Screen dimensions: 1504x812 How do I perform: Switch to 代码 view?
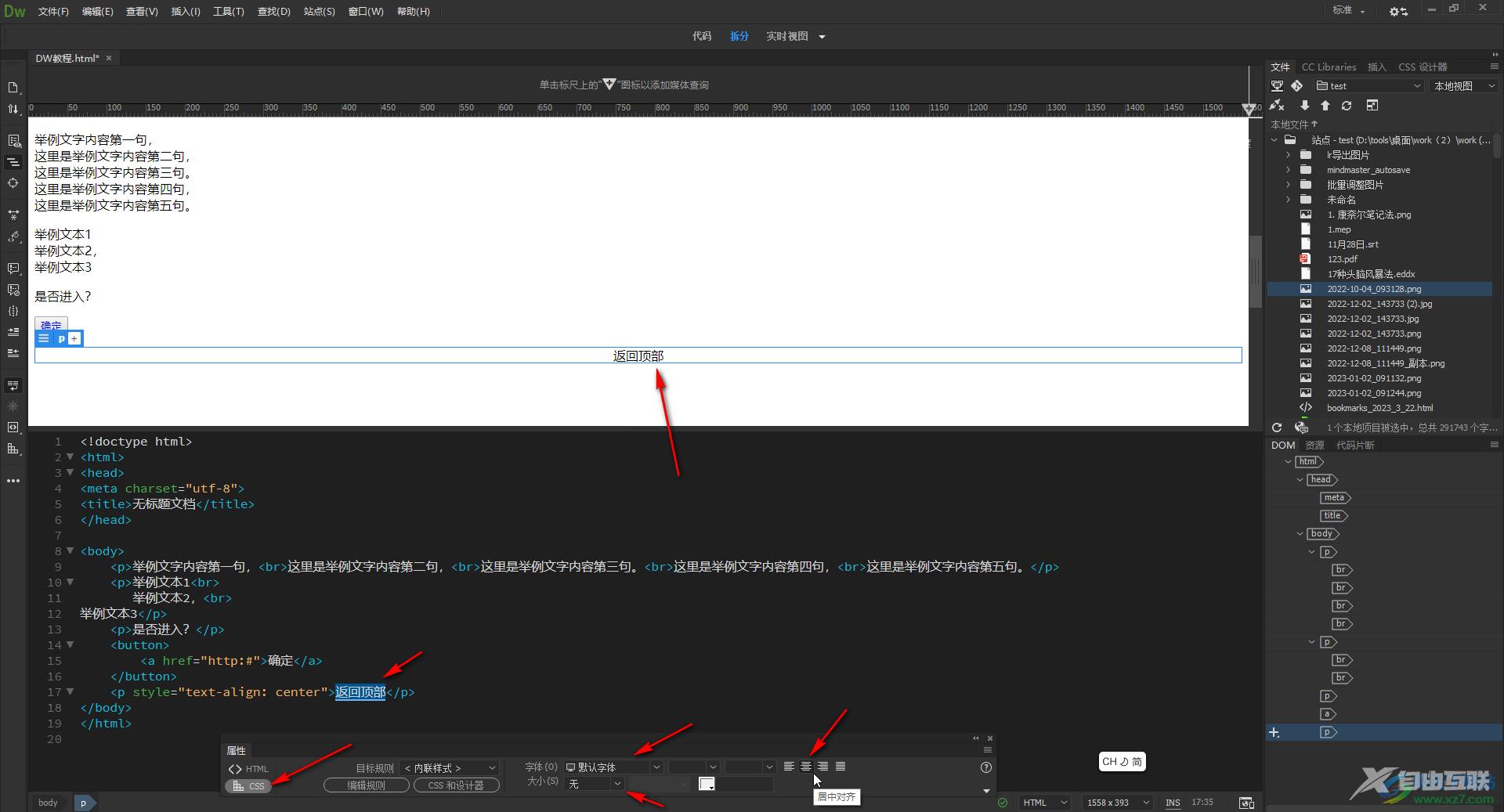(x=702, y=36)
